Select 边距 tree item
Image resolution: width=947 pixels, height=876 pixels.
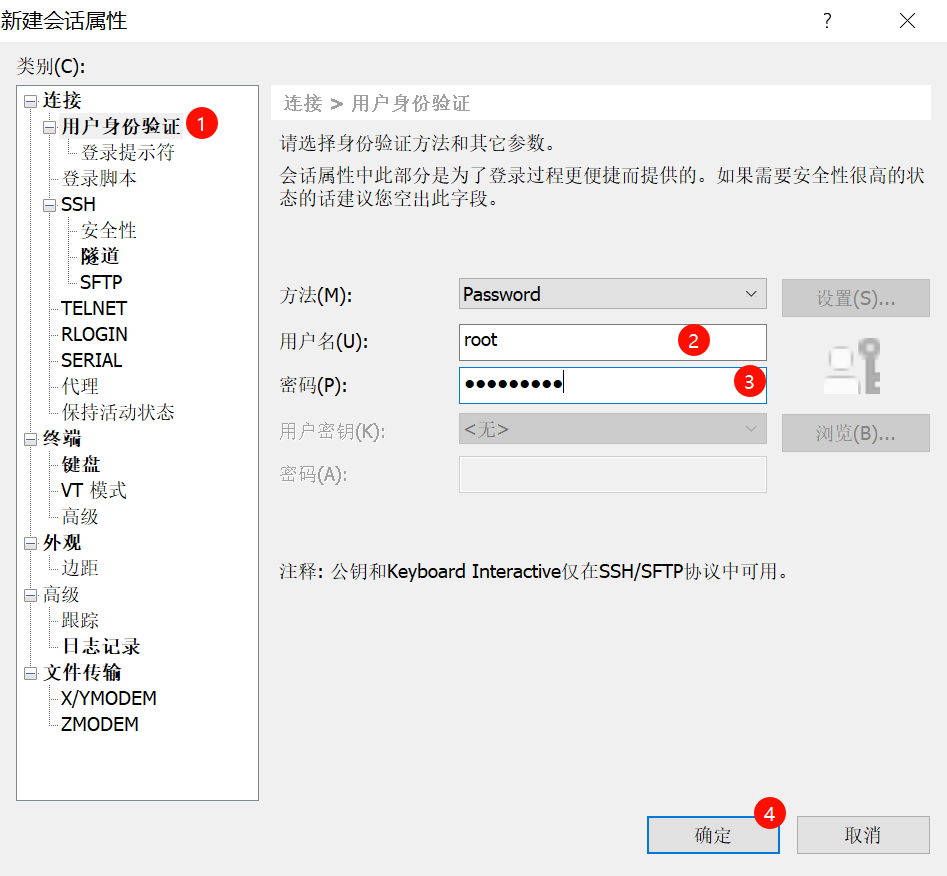[x=80, y=568]
